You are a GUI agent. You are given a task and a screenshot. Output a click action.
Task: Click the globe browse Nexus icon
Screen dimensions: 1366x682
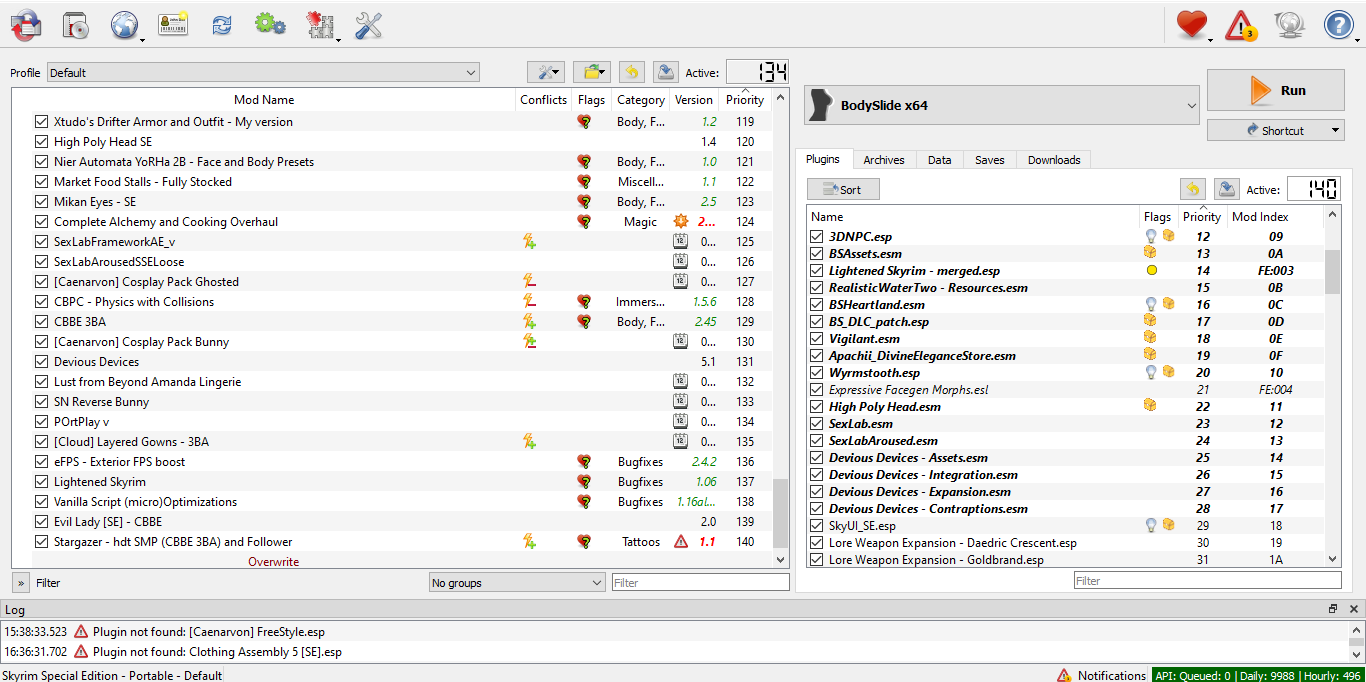tap(123, 25)
